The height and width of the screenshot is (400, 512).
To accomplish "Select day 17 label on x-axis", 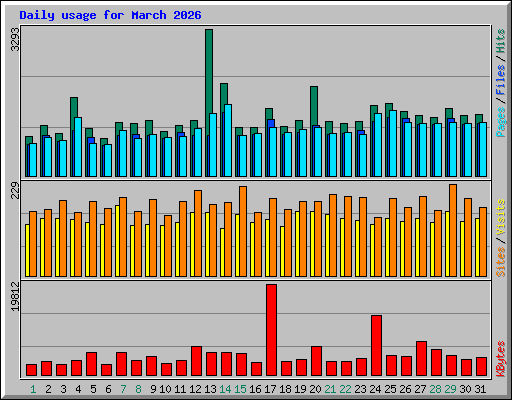I will [270, 389].
